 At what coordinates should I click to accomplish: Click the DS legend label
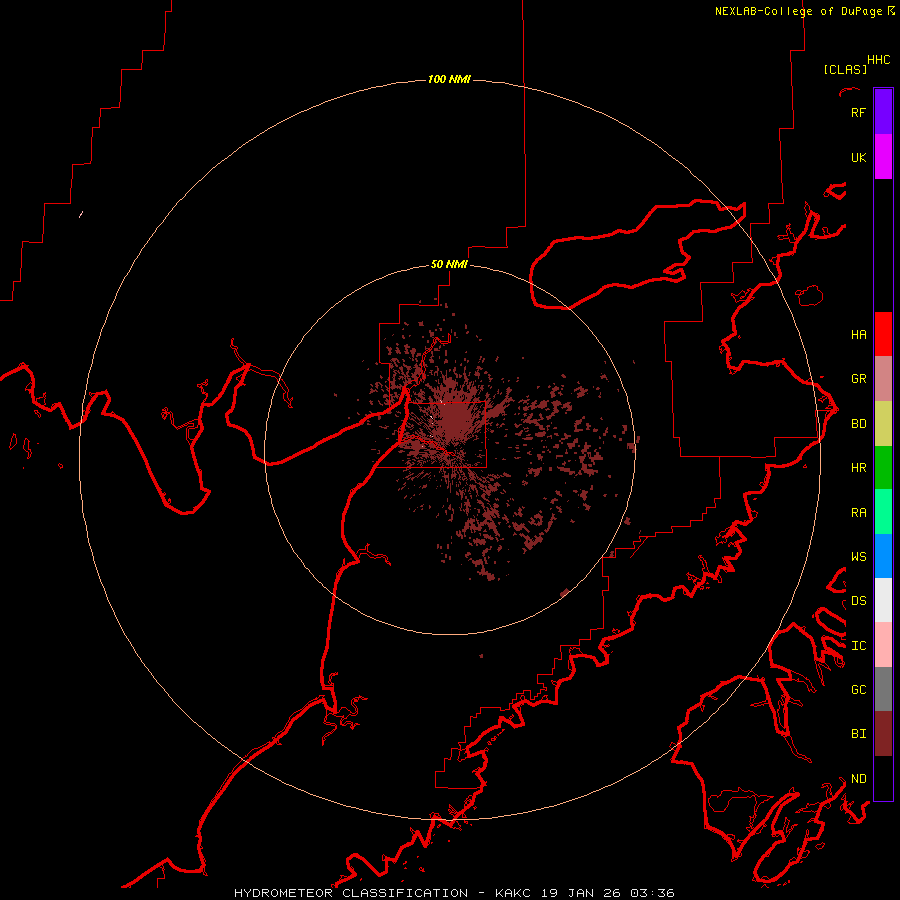pyautogui.click(x=858, y=601)
